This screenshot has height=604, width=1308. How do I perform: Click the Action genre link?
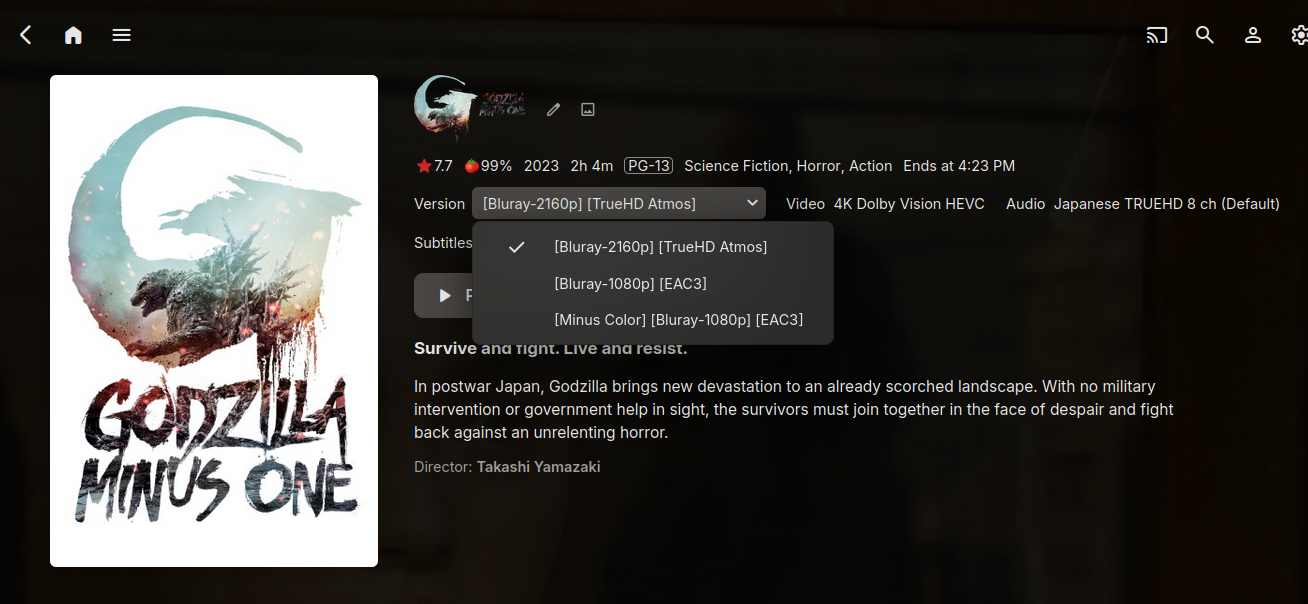(871, 166)
